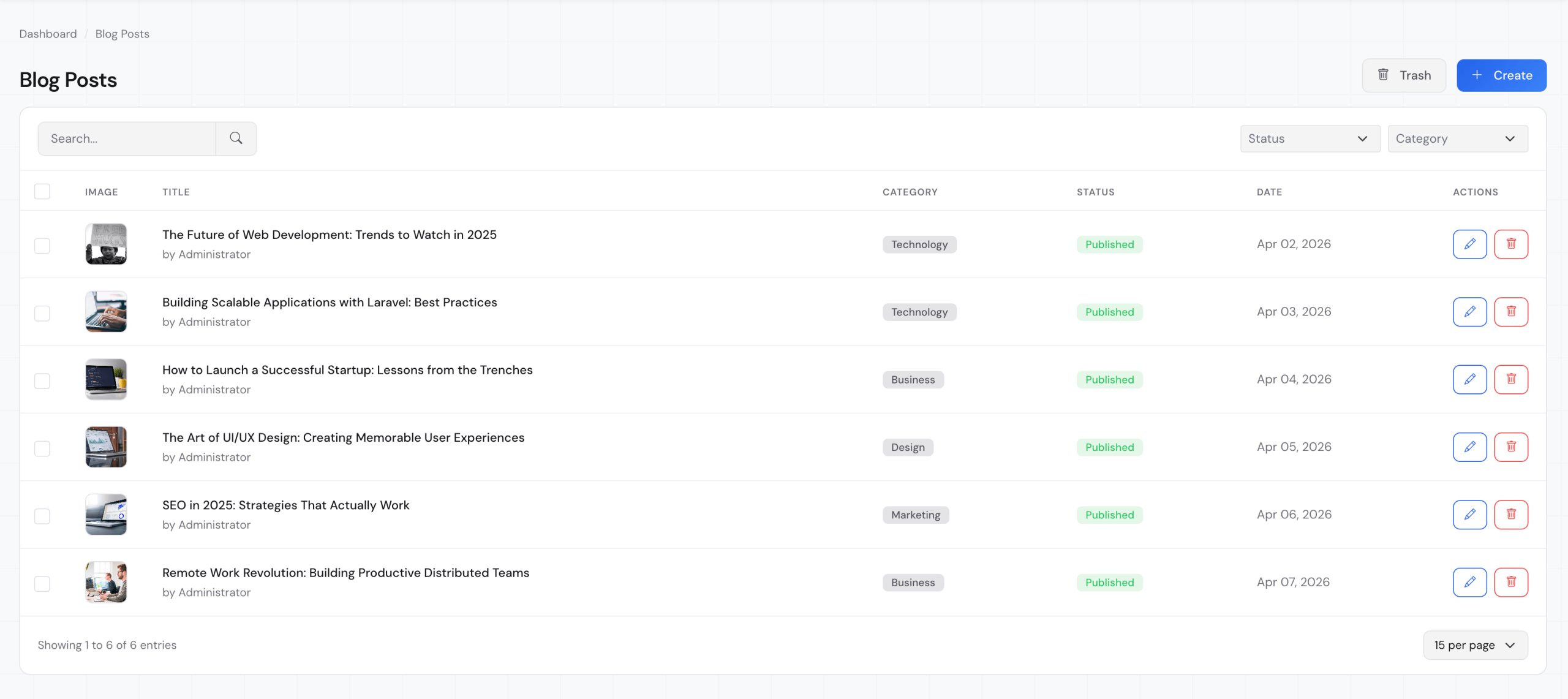
Task: Open the Trash button
Action: pyautogui.click(x=1403, y=75)
